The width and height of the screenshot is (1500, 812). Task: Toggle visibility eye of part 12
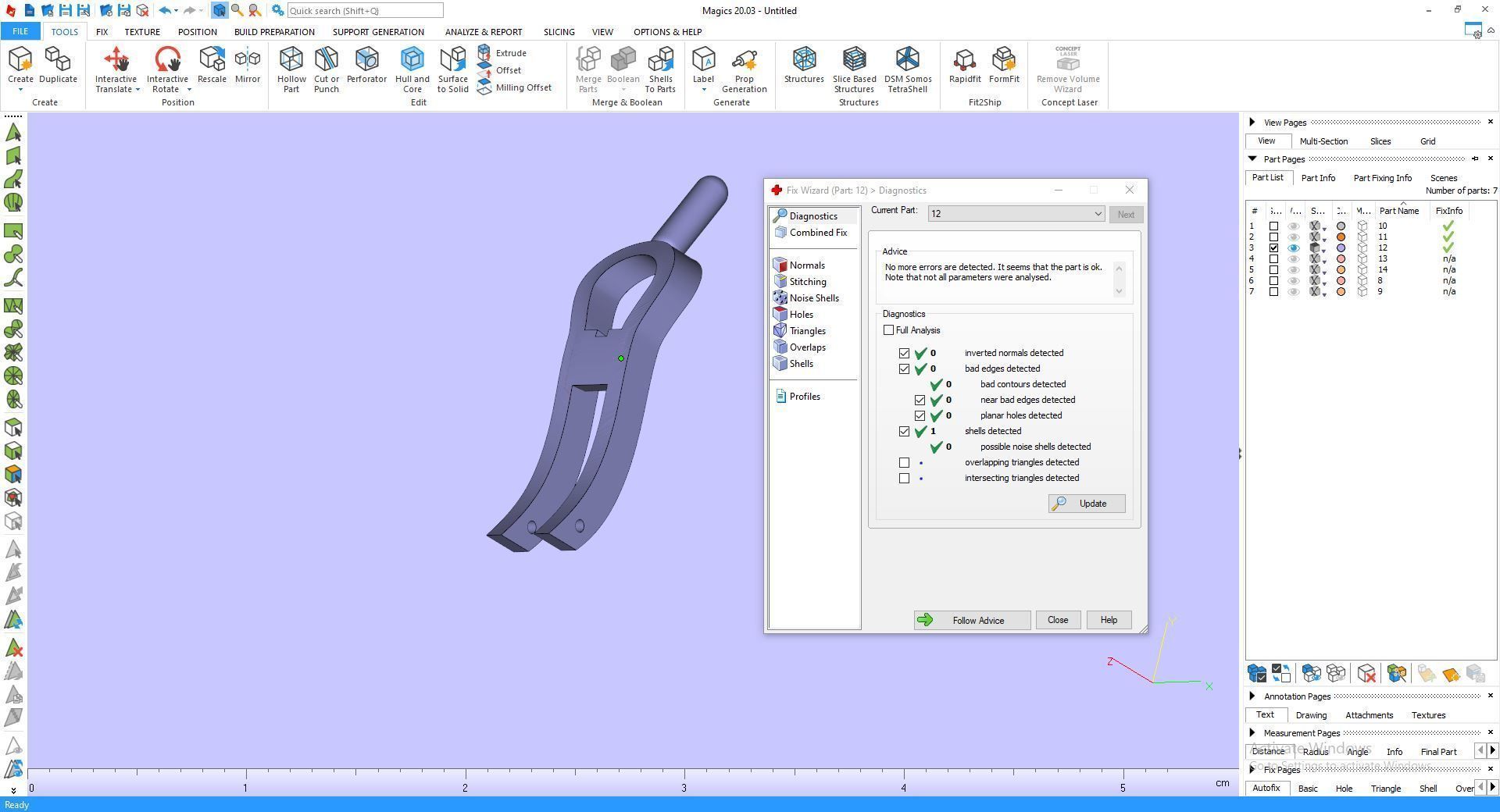click(x=1294, y=248)
